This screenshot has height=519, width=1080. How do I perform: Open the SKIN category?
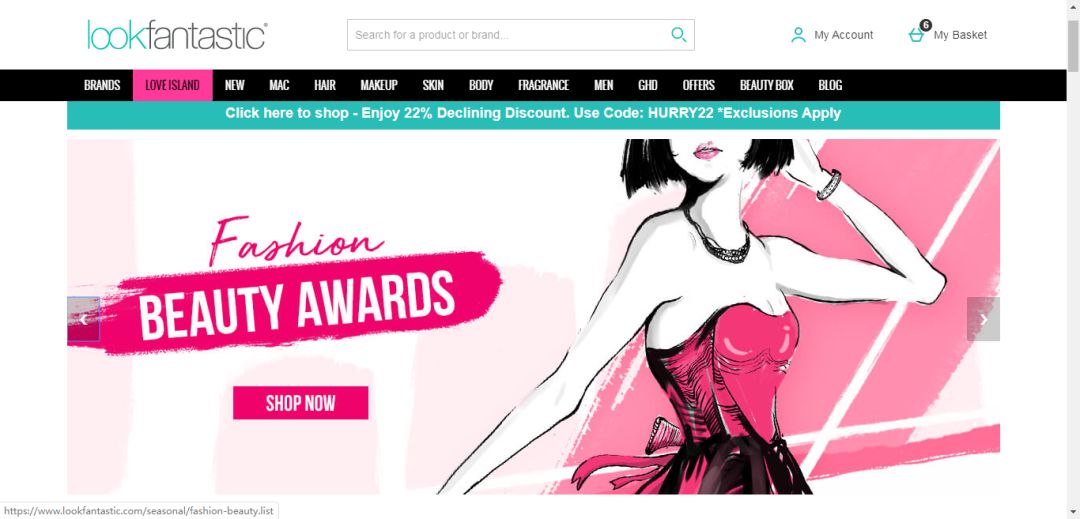tap(433, 85)
